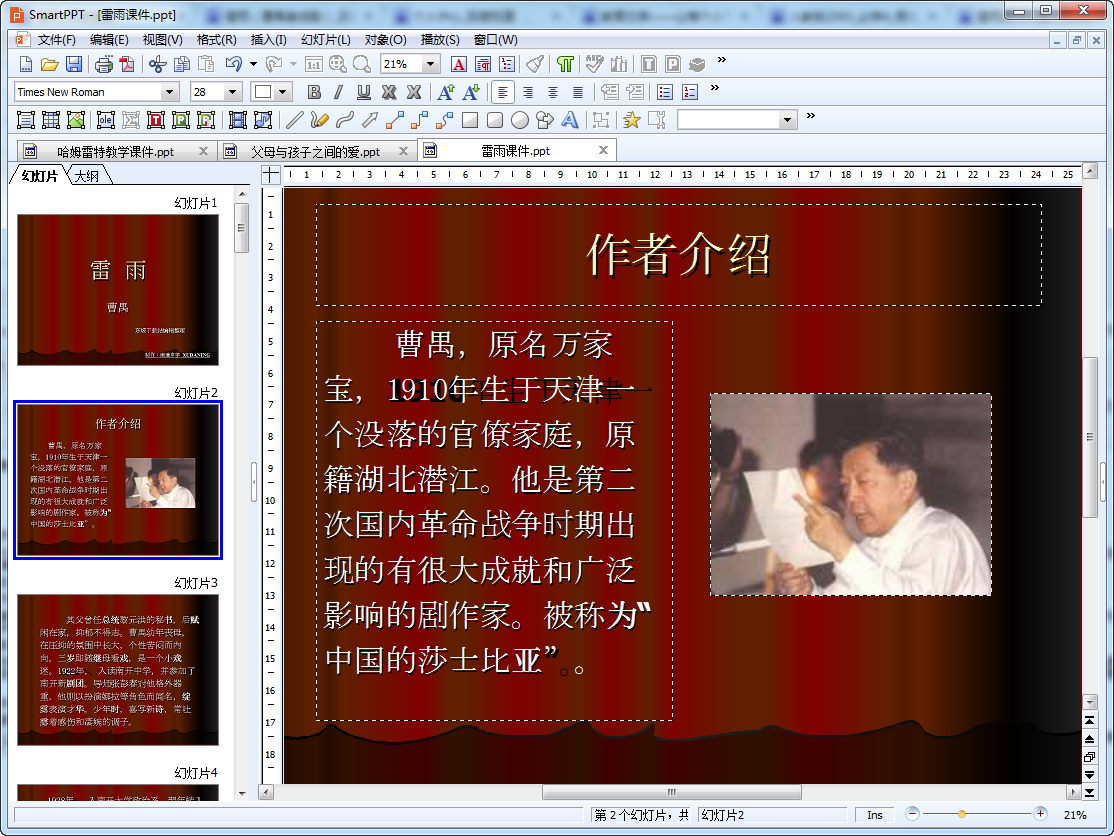Insert a table frame
This screenshot has height=836, width=1114.
[50, 120]
